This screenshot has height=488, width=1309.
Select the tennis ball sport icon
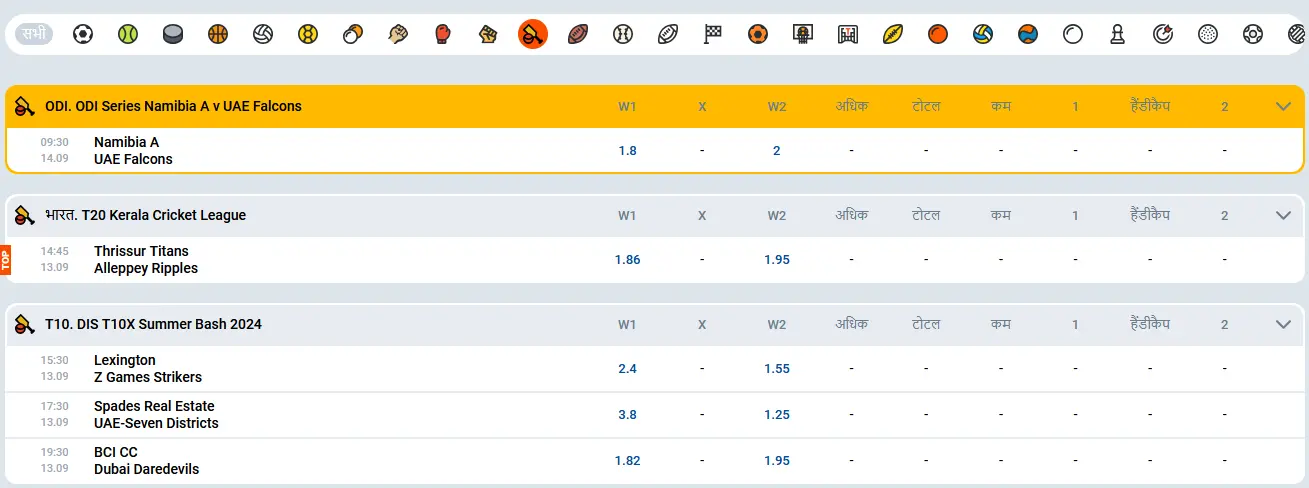[128, 35]
